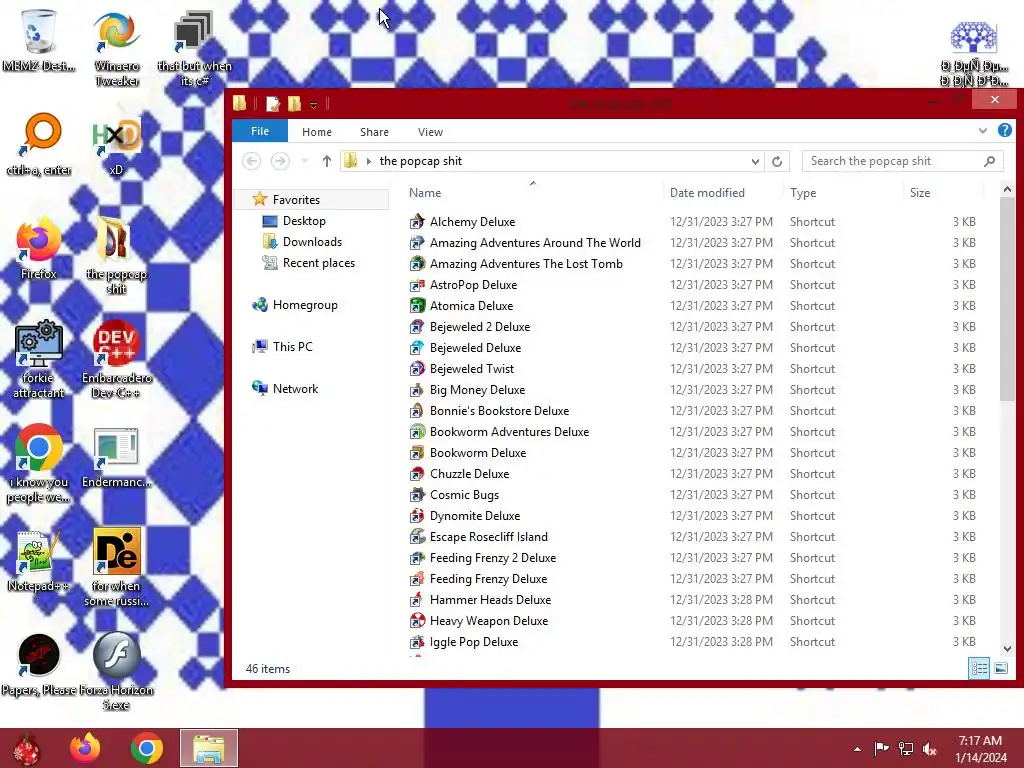Viewport: 1024px width, 768px height.
Task: Select the Alchemy Deluxe shortcut icon
Action: 417,222
